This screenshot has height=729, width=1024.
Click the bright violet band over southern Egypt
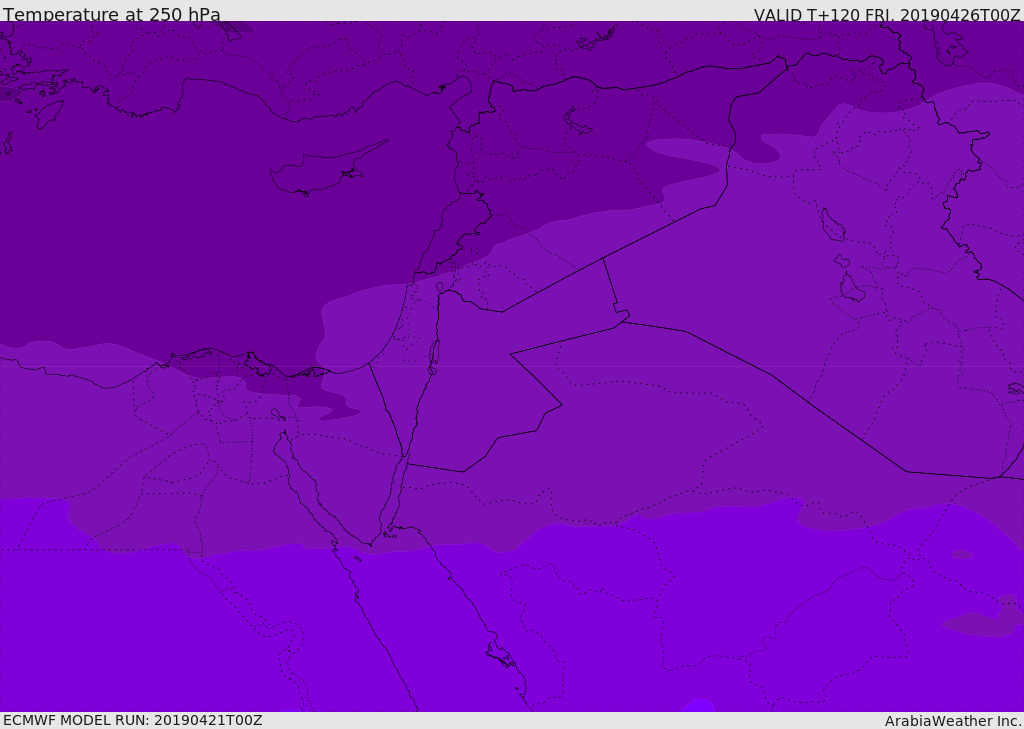tap(261, 627)
